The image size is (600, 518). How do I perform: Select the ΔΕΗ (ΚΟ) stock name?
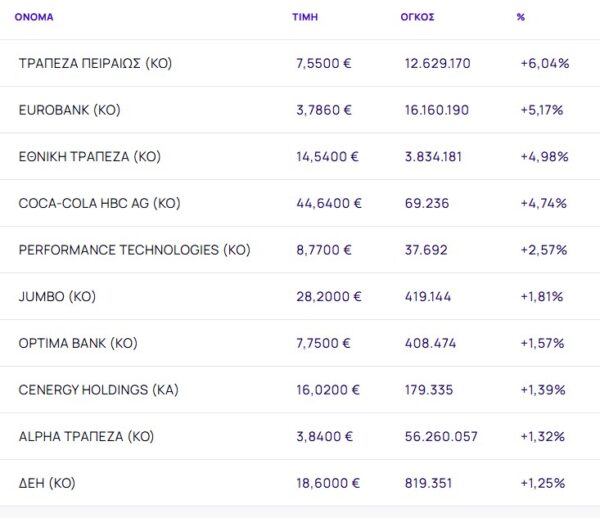pyautogui.click(x=47, y=483)
